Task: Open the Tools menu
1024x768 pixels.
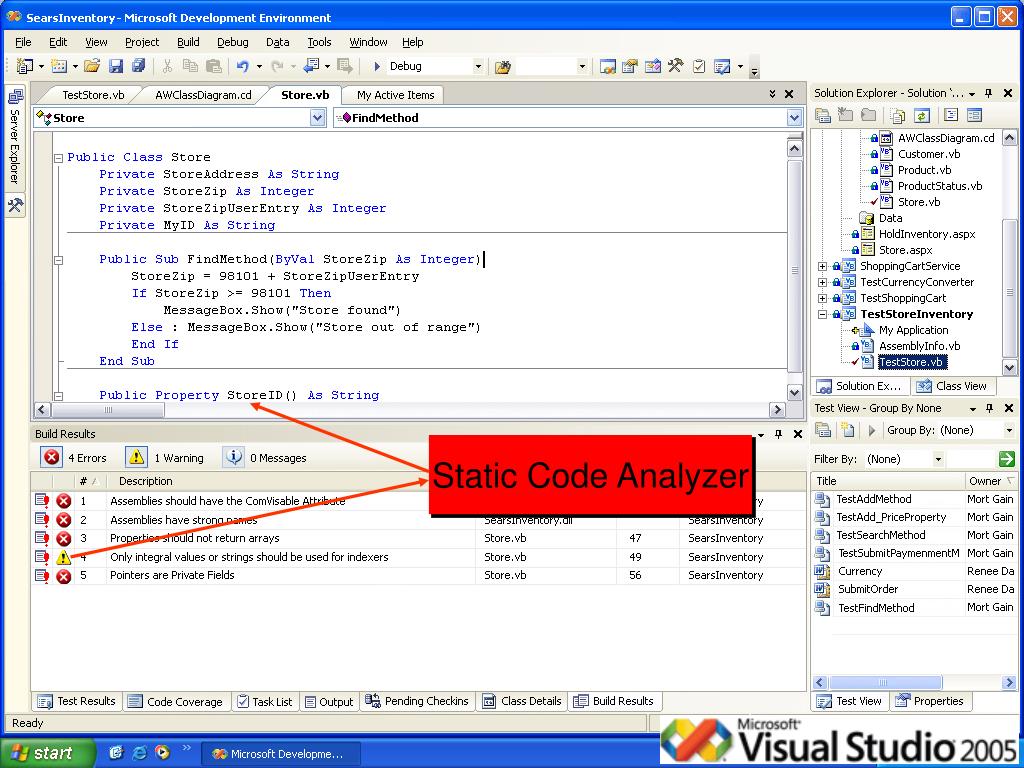Action: (319, 42)
